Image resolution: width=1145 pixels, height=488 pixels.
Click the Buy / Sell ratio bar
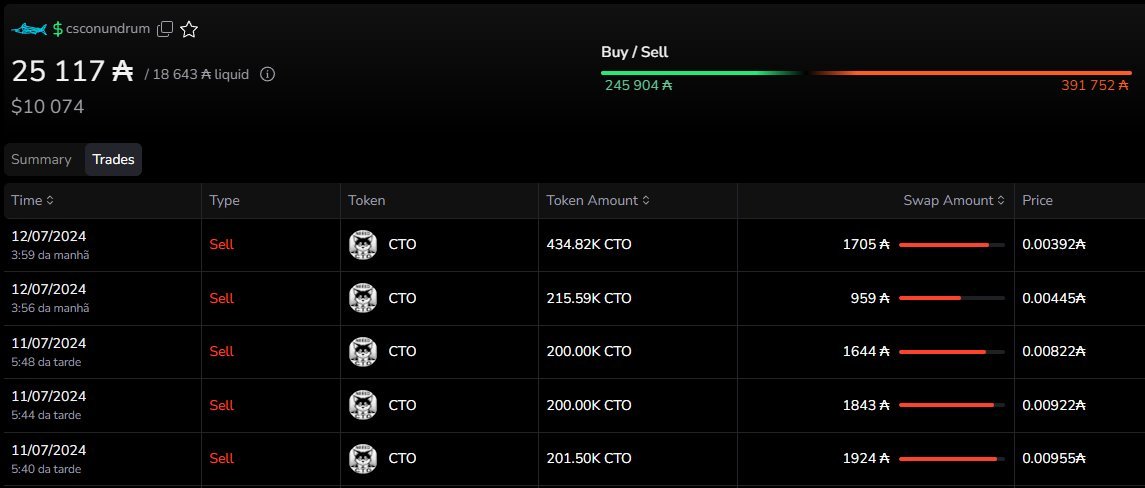(866, 73)
